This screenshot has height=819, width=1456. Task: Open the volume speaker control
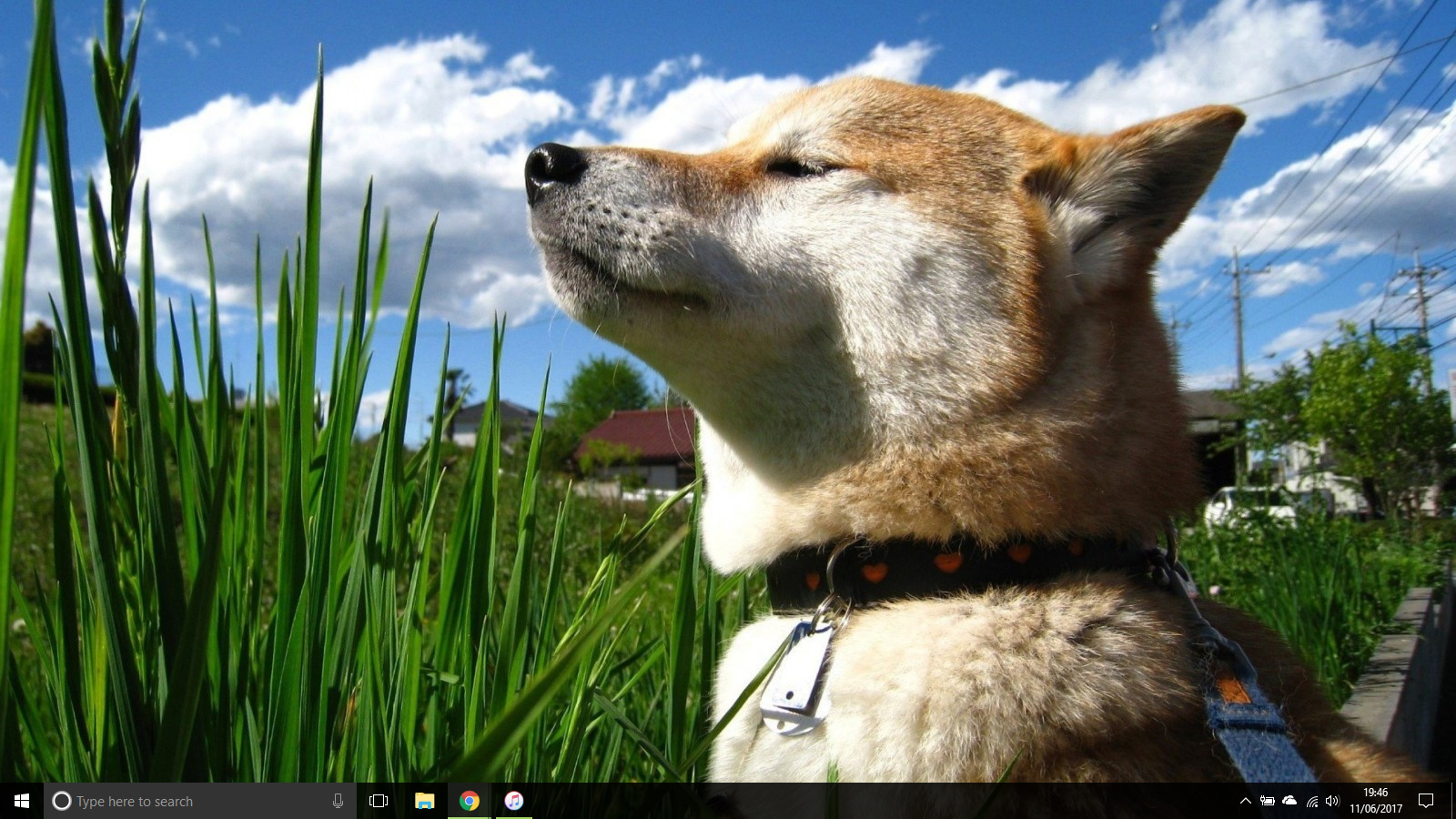(x=1332, y=801)
